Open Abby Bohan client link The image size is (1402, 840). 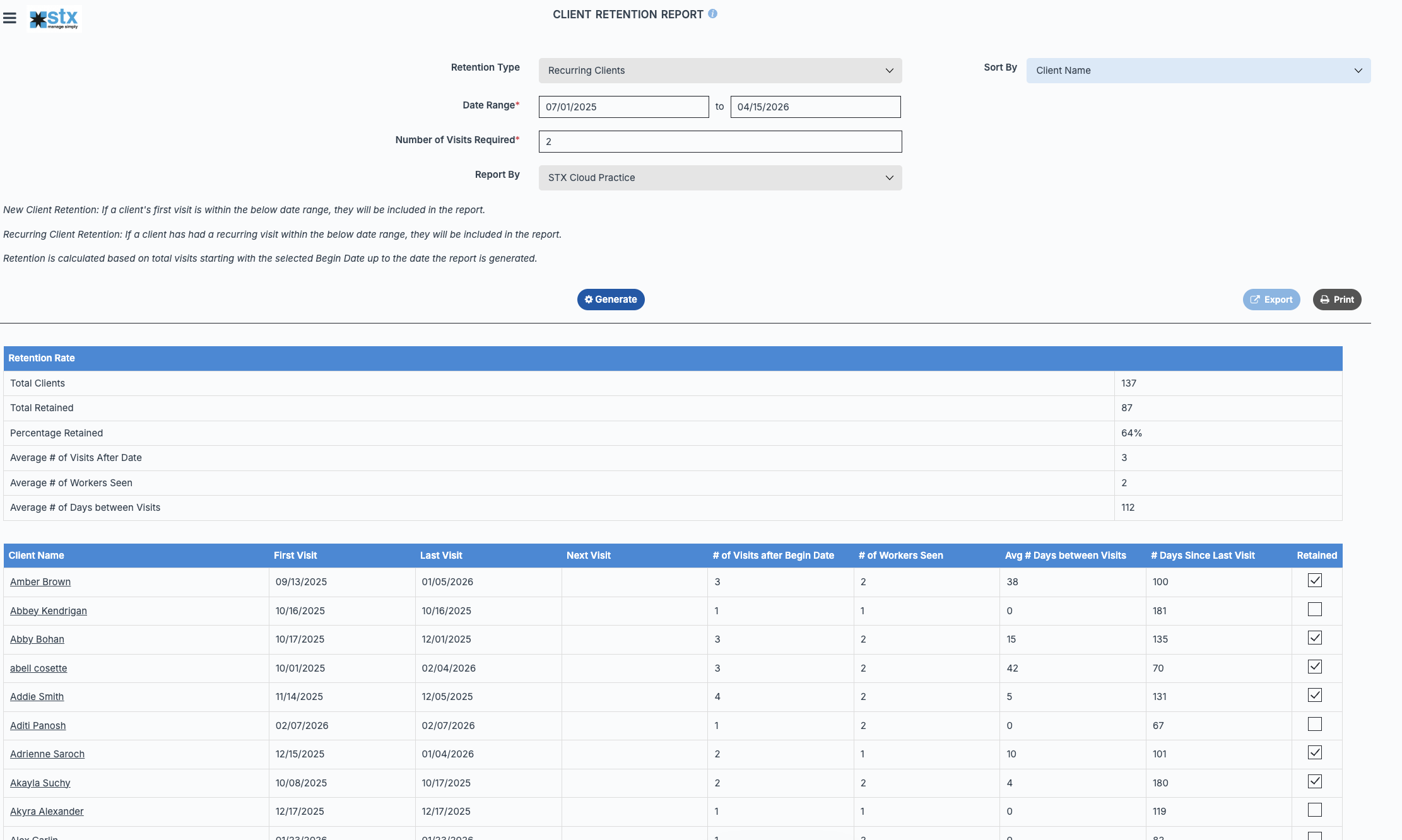click(37, 639)
